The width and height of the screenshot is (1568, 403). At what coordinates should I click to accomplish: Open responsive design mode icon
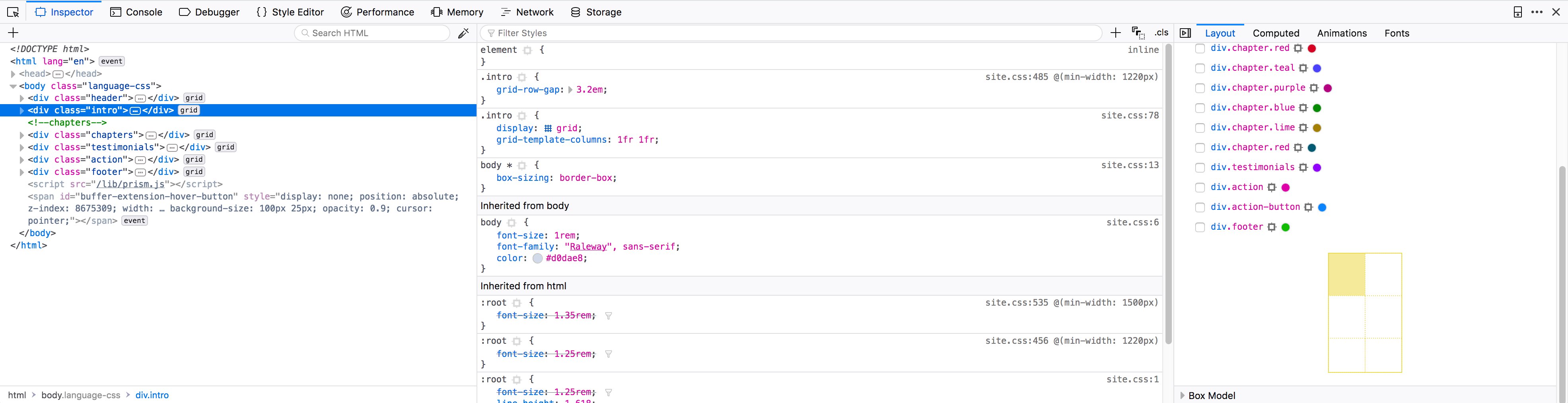(x=1517, y=12)
